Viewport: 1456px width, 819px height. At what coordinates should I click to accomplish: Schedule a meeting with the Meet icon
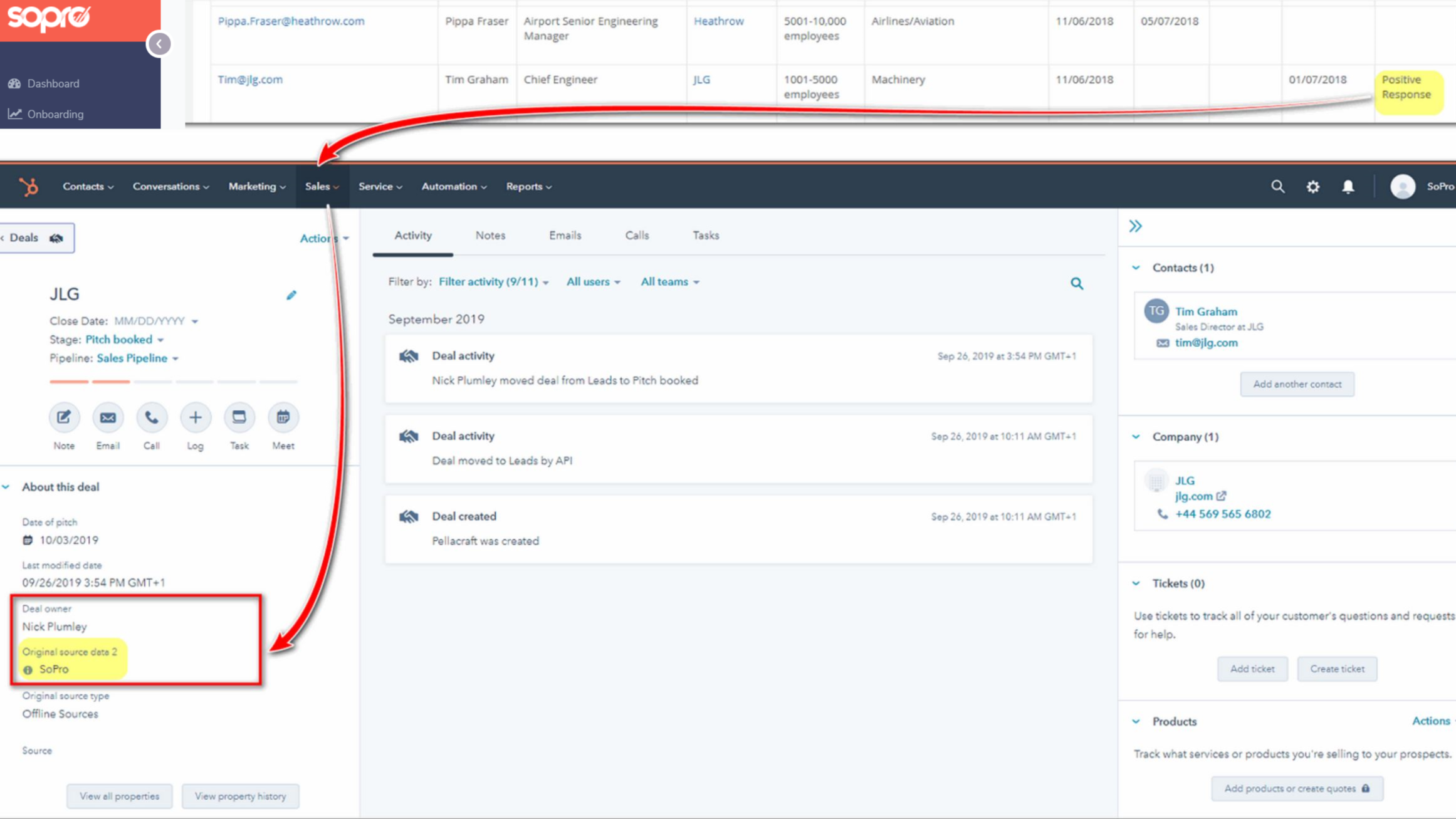(x=283, y=417)
